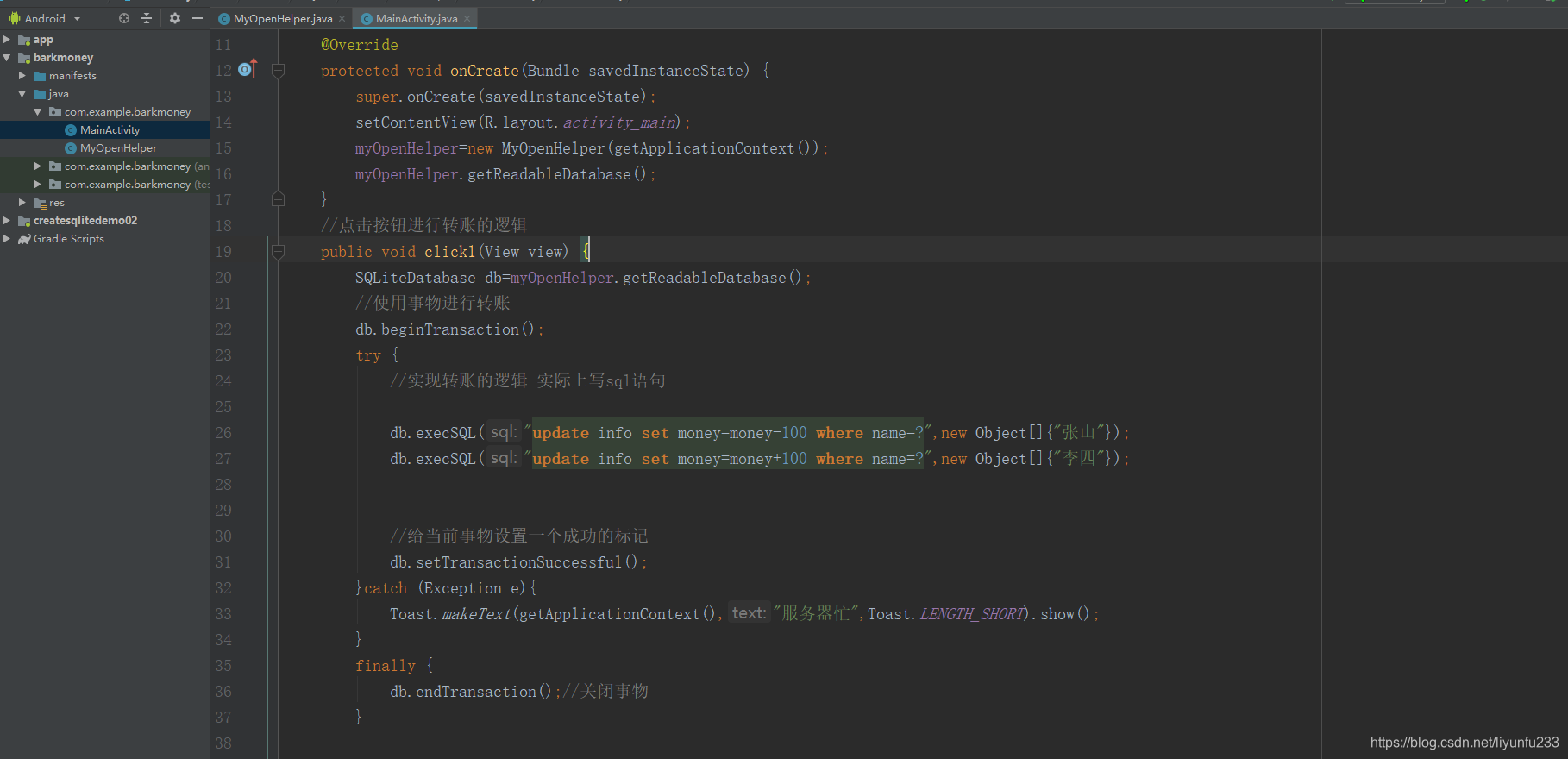
Task: Click the res folder icon
Action: 40,203
